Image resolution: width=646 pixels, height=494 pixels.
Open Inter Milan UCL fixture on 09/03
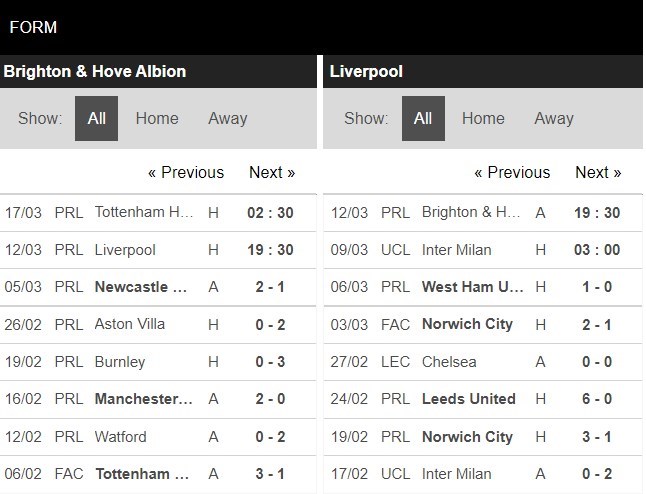point(483,250)
